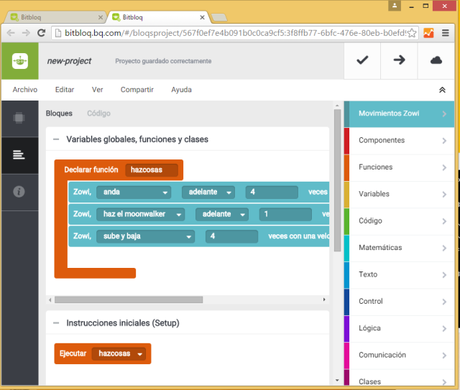
Task: Collapse the header with the double-chevron icon
Action: [x=442, y=90]
